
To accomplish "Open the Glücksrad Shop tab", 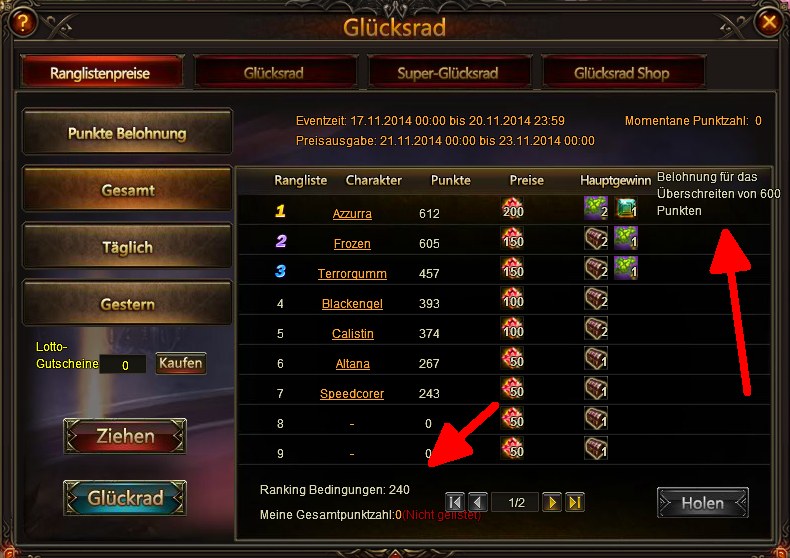I will tap(622, 73).
